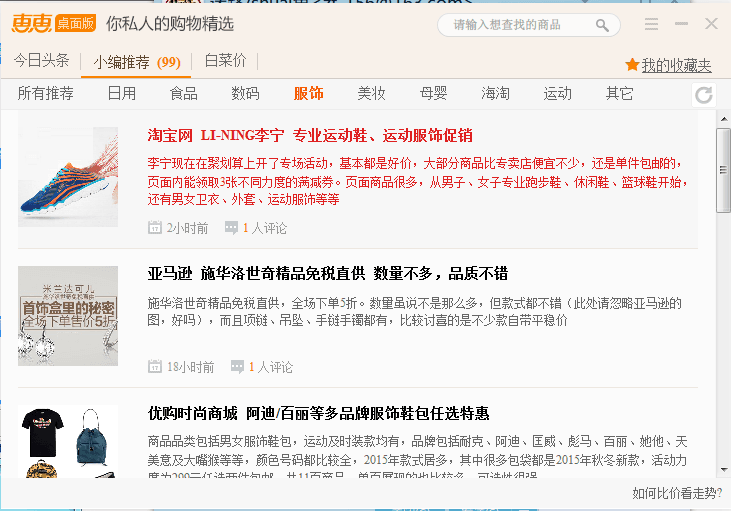Select the 海淘 category
Viewport: 731px width, 511px height.
[495, 94]
